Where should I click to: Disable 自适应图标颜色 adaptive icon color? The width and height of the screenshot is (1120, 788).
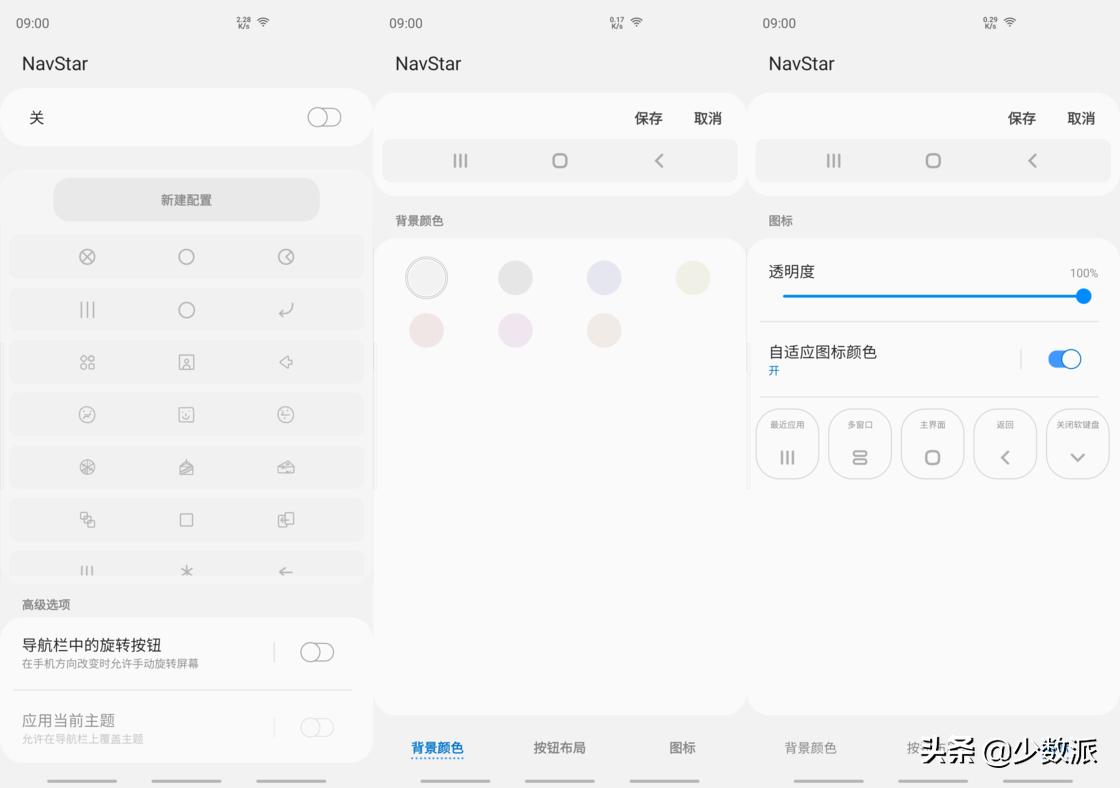tap(1064, 358)
